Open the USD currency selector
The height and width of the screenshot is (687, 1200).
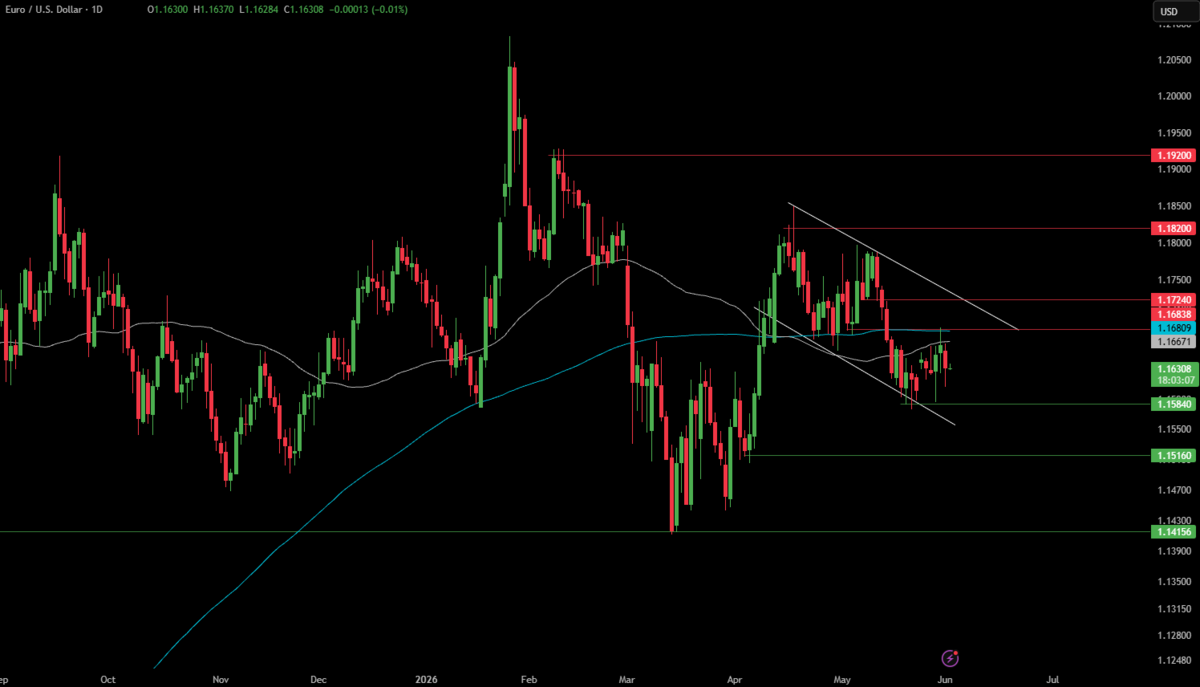(1174, 12)
